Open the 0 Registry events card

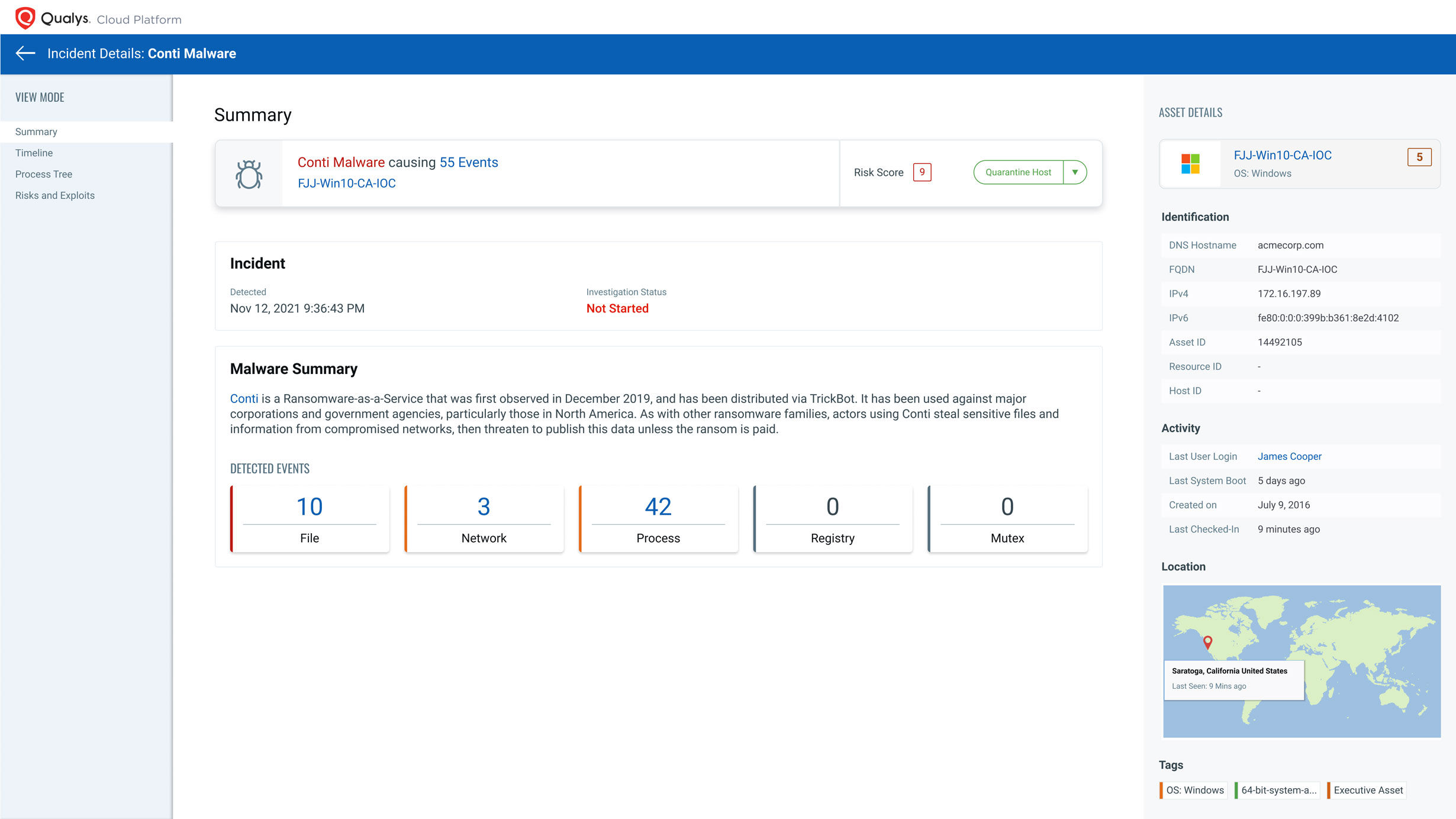(x=832, y=519)
